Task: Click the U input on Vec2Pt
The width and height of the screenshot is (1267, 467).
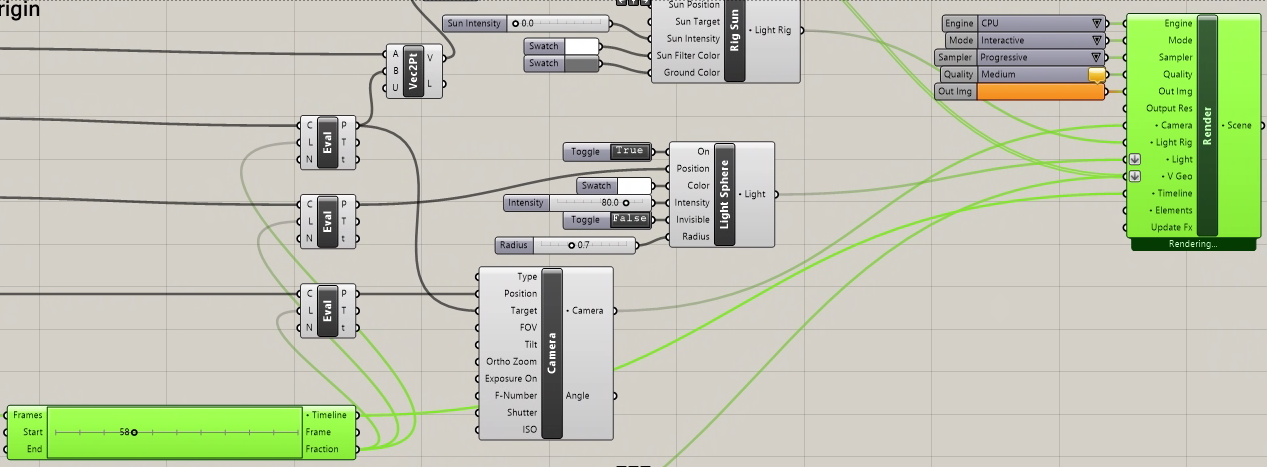Action: (395, 88)
